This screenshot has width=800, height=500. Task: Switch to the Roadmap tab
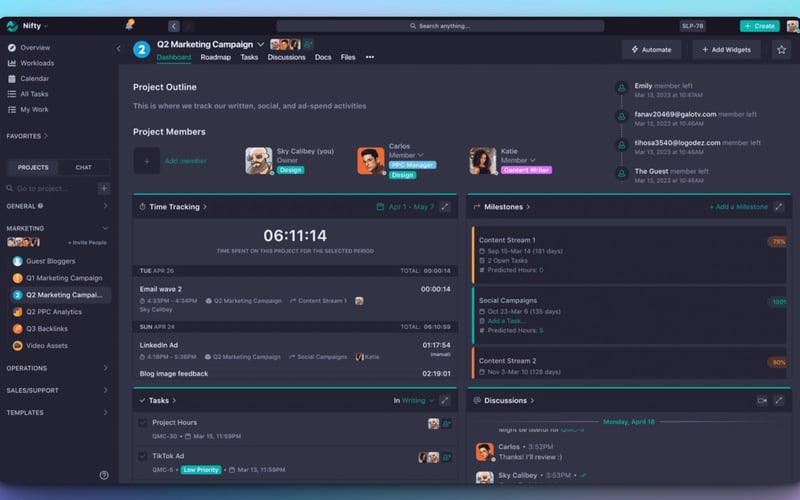215,57
